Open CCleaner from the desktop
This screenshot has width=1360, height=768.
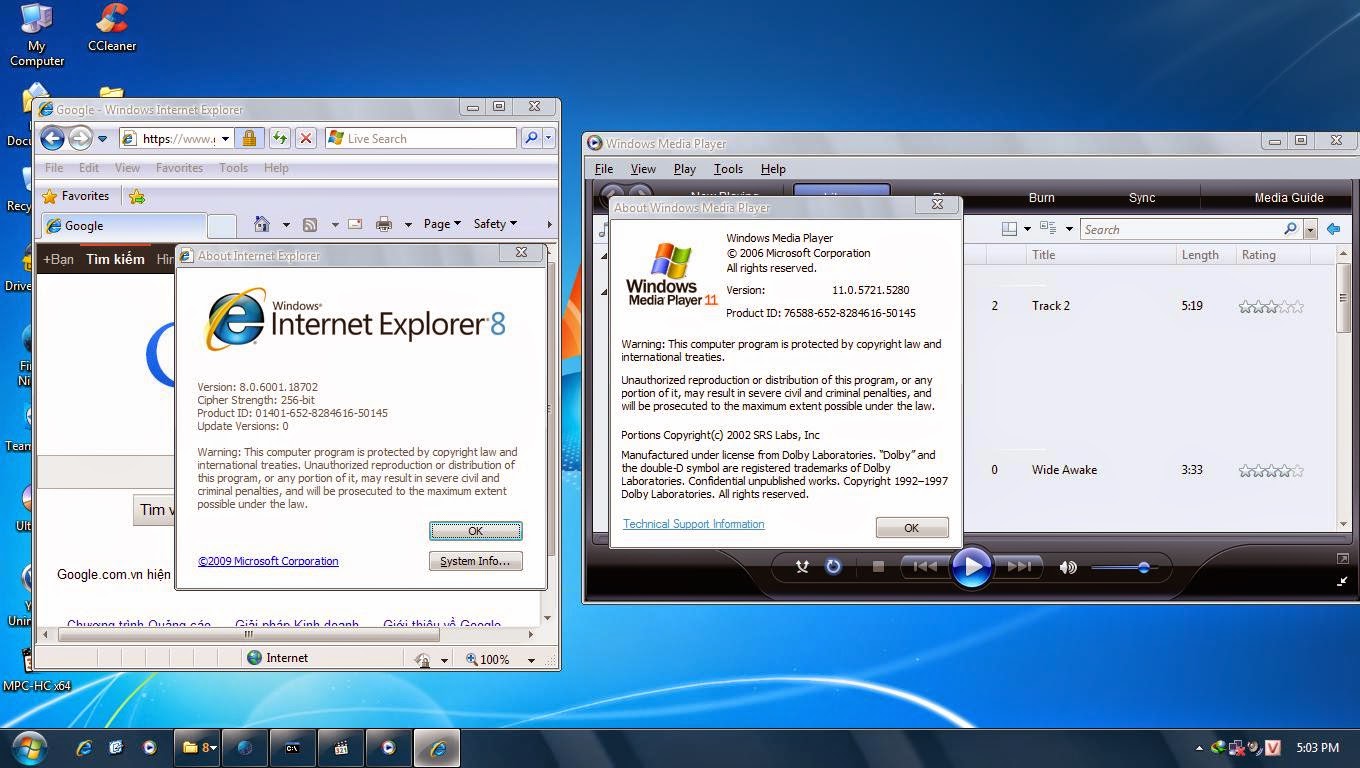112,28
